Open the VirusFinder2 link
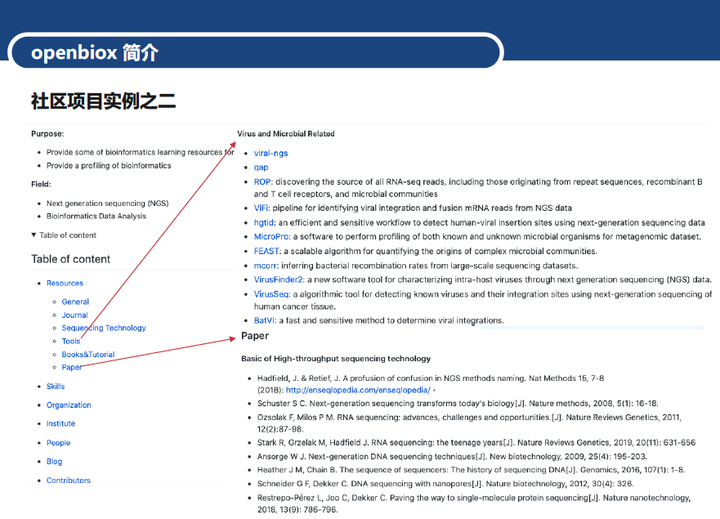Viewport: 720px width, 519px height. tap(278, 280)
